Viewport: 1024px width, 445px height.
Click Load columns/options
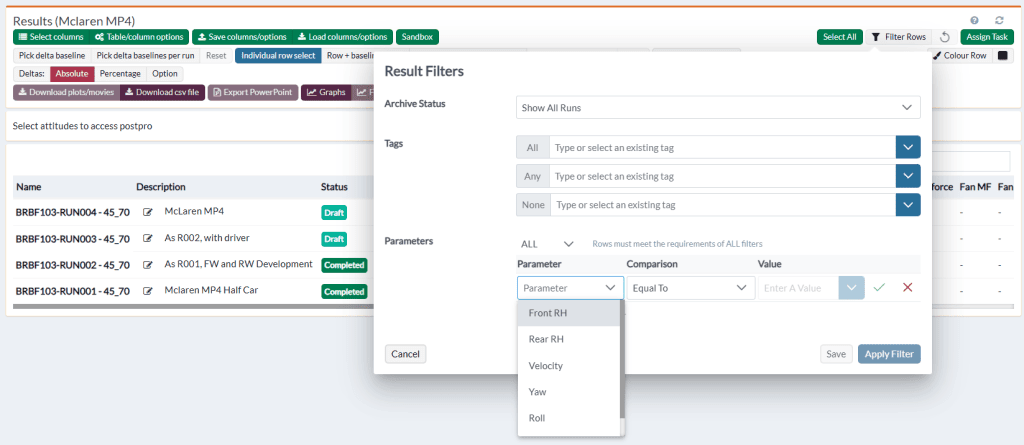pos(343,37)
